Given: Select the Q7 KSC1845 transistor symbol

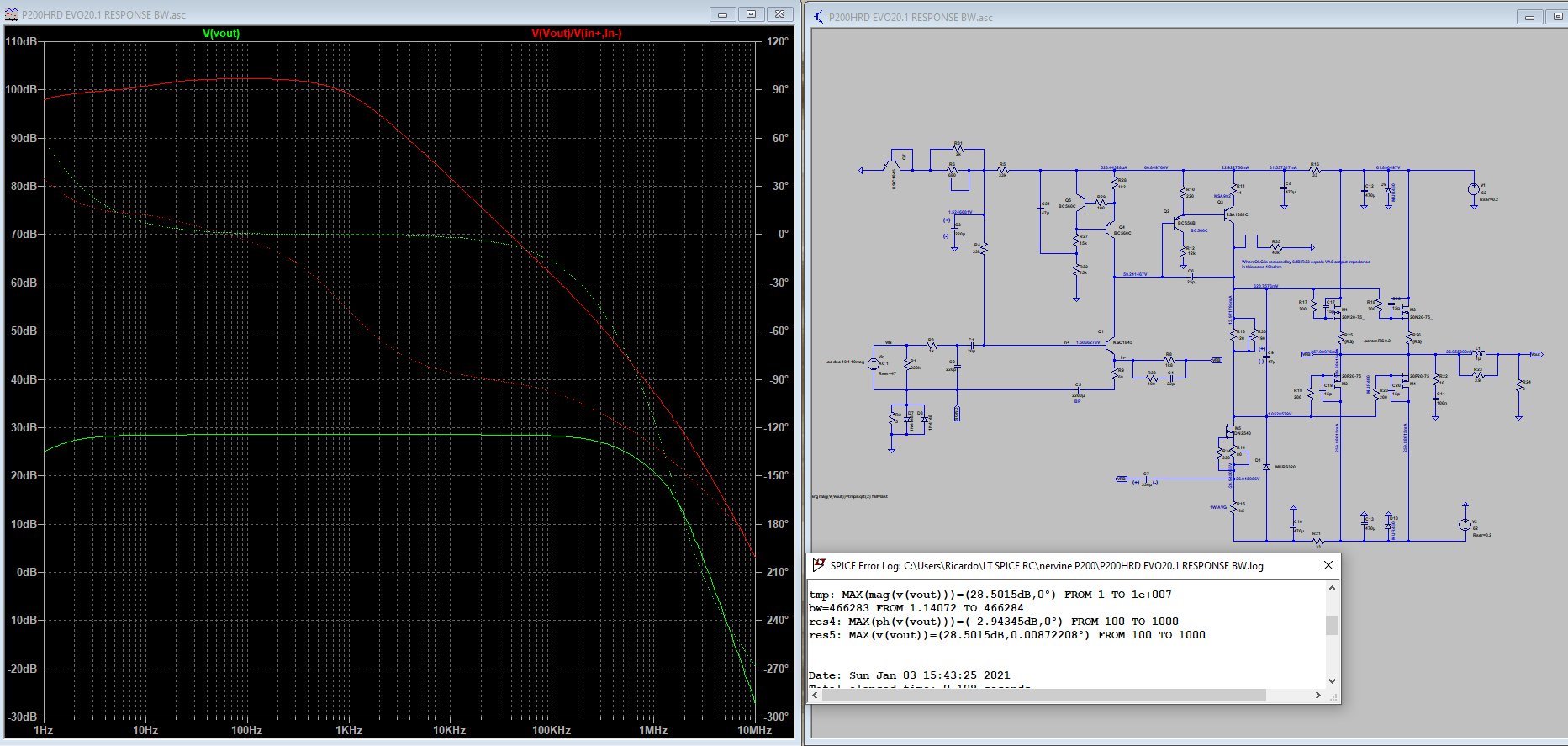Looking at the screenshot, I should pos(892,165).
